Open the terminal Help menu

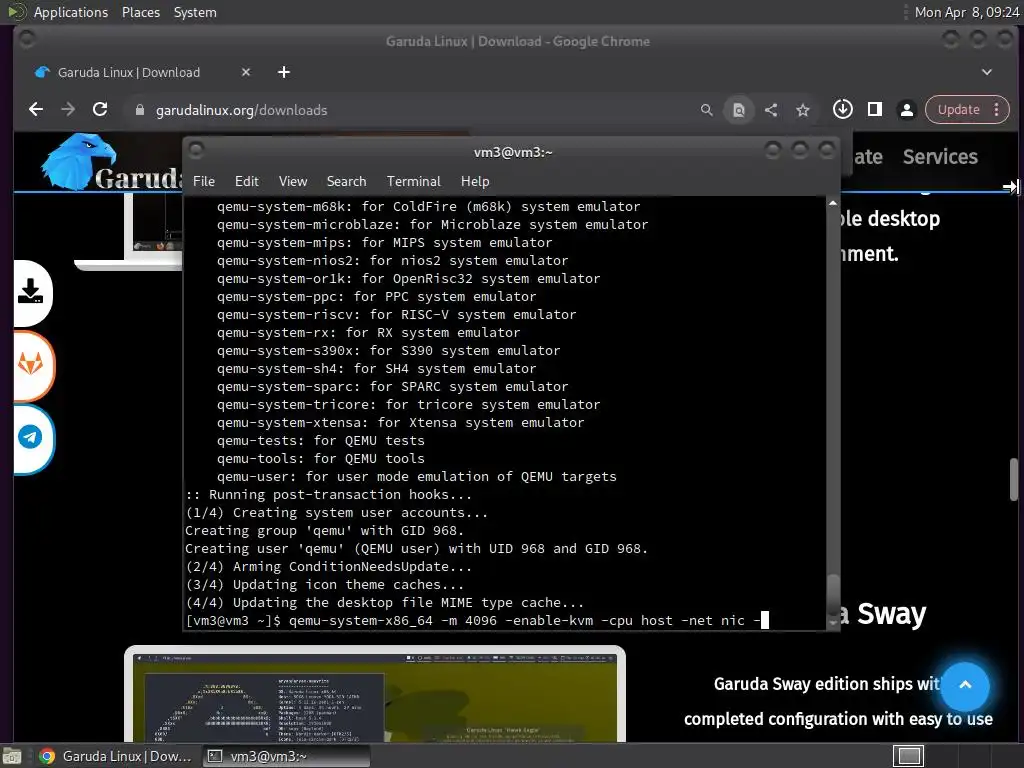point(475,181)
